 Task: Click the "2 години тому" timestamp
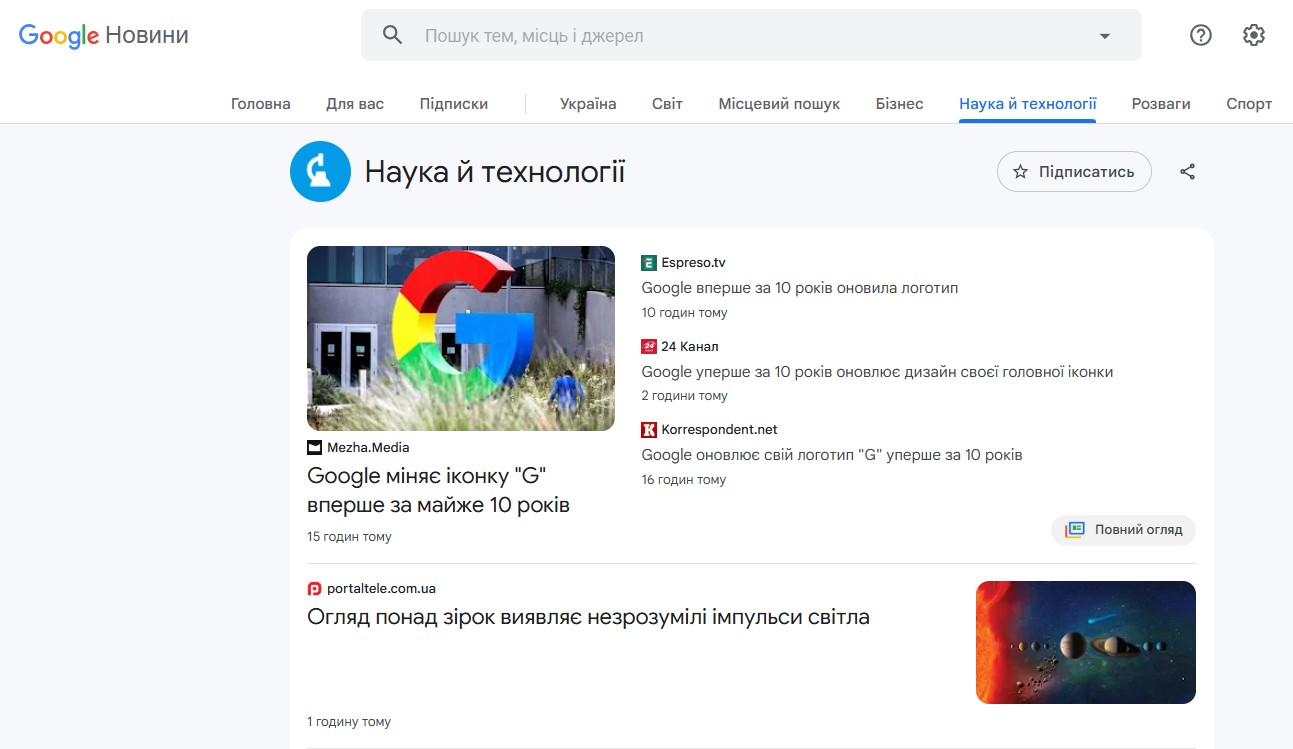tap(685, 396)
